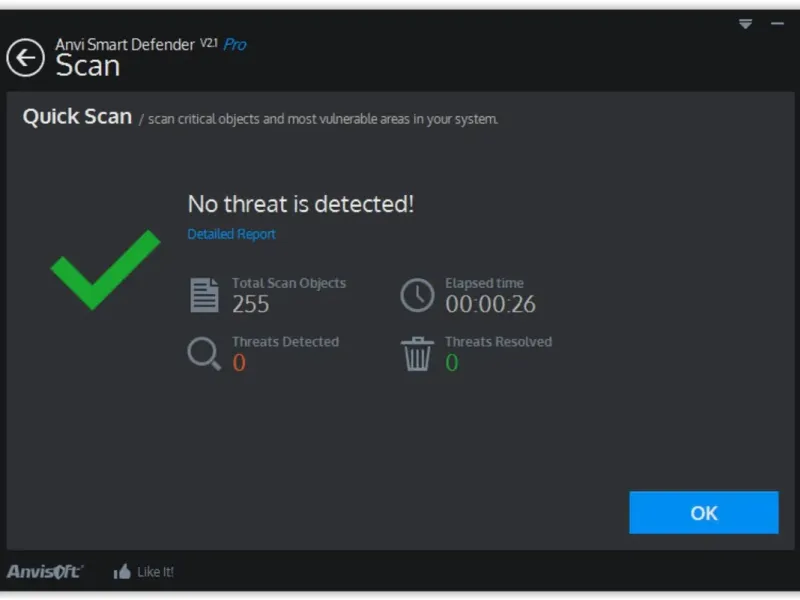Screen dimensions: 800x600
Task: Confirm results with the OK button
Action: [704, 512]
